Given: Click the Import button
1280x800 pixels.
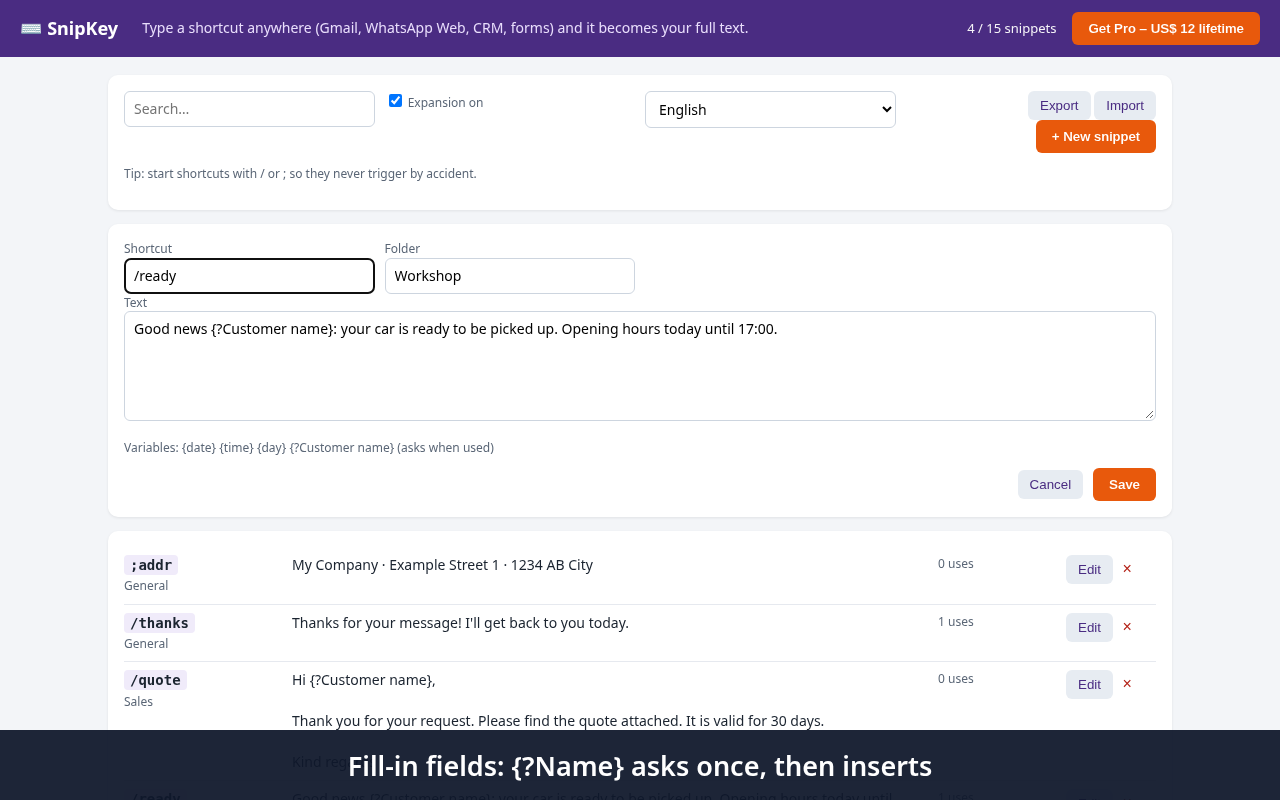Looking at the screenshot, I should [1125, 105].
